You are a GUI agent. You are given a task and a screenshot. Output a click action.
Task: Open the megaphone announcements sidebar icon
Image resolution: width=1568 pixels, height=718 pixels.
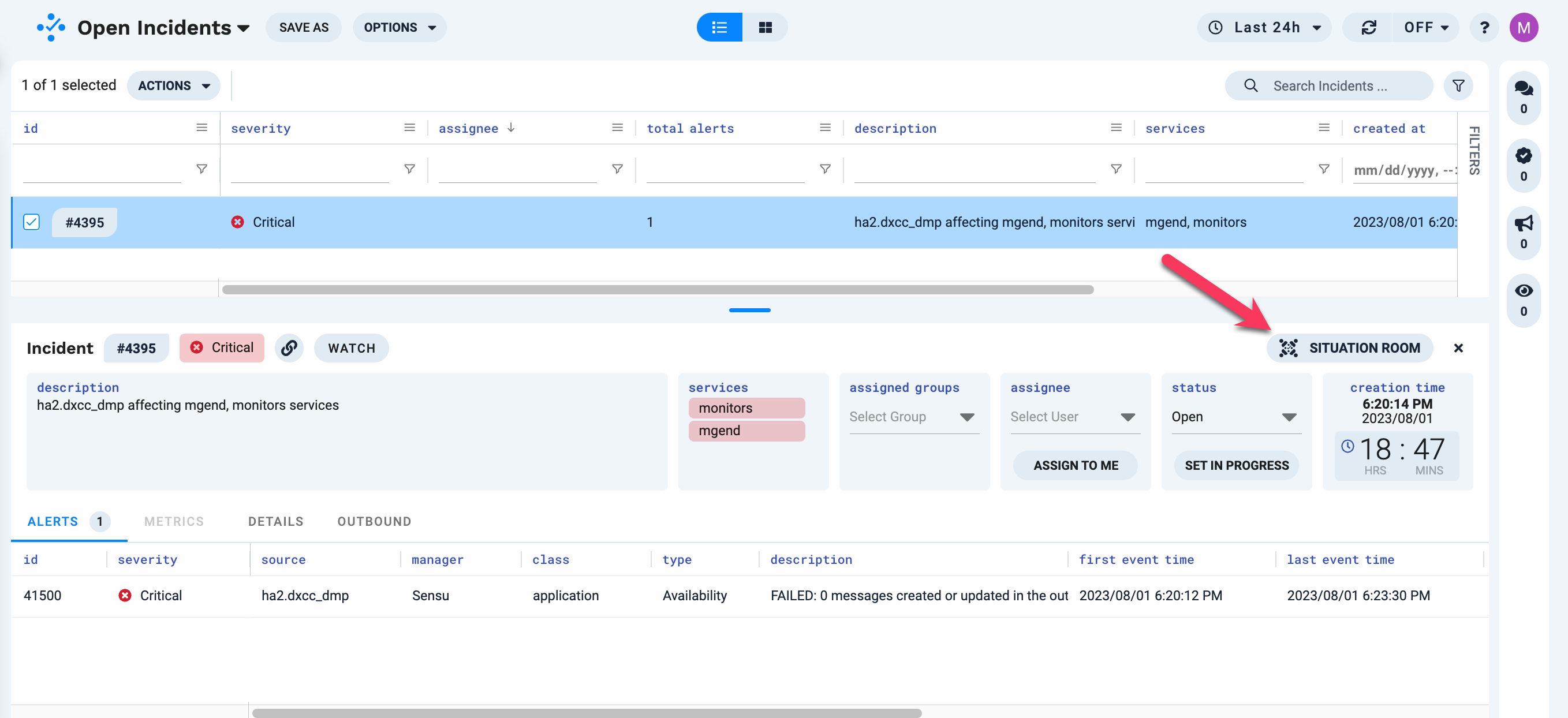(1523, 224)
